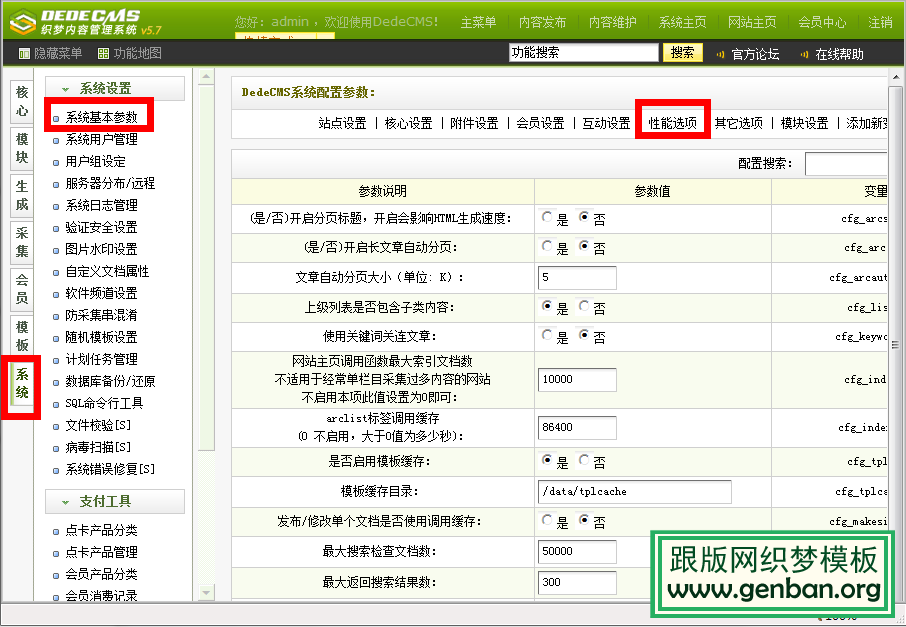
Task: Open 内容发布 in top menu
Action: [x=543, y=22]
